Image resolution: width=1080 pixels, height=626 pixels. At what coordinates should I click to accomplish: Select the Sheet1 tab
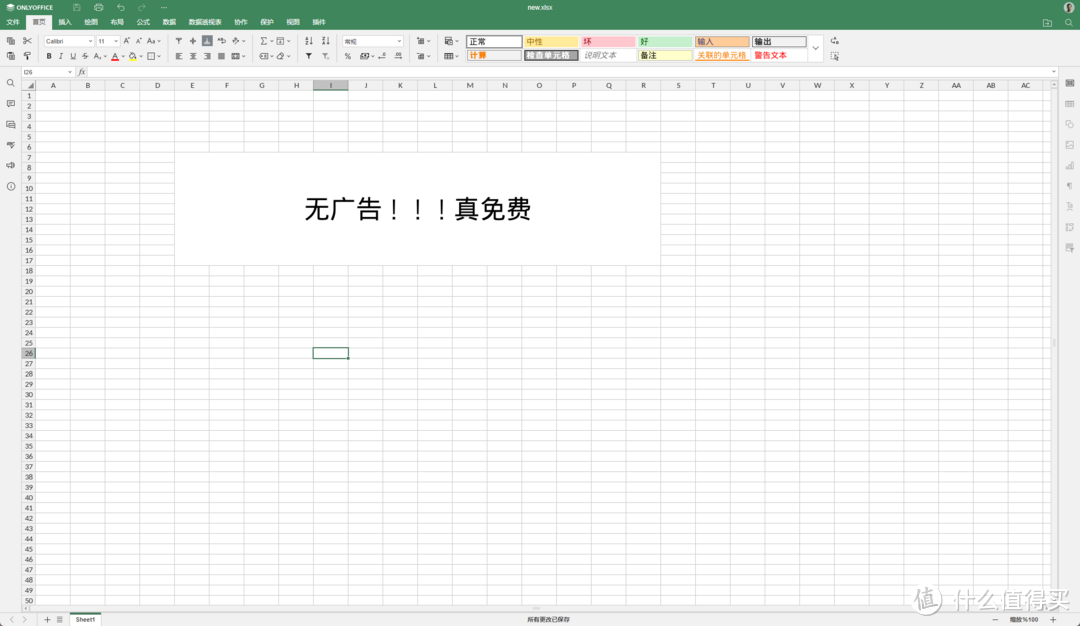[86, 619]
